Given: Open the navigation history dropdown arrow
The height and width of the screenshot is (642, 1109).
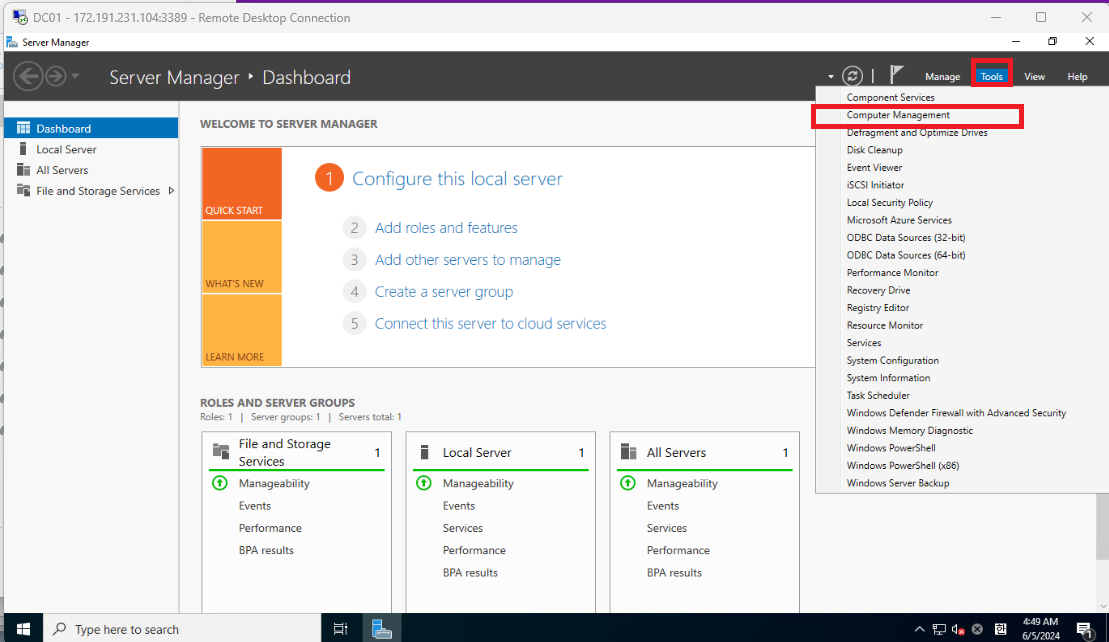Looking at the screenshot, I should coord(75,76).
